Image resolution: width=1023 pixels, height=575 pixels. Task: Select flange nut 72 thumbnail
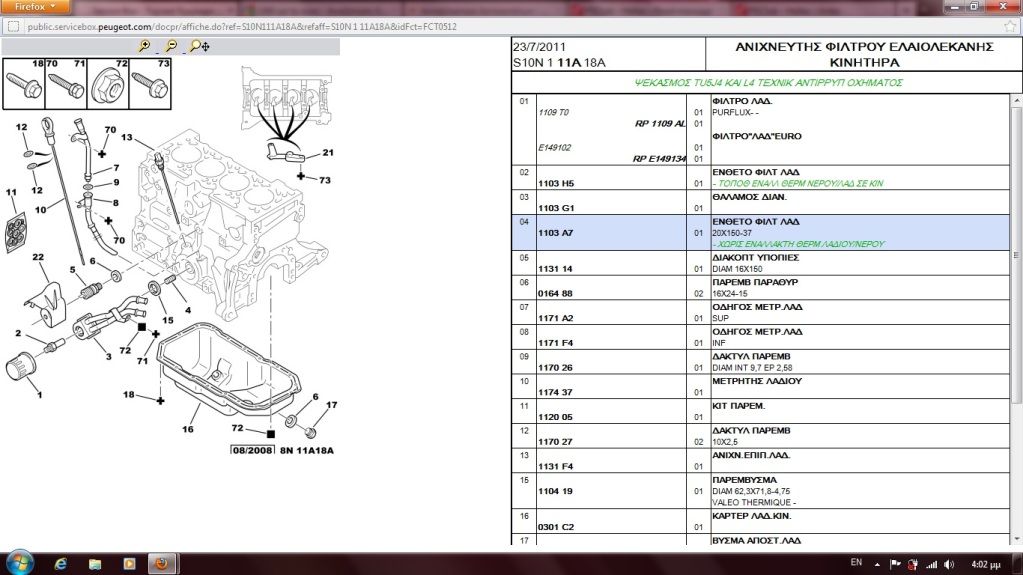pos(108,84)
